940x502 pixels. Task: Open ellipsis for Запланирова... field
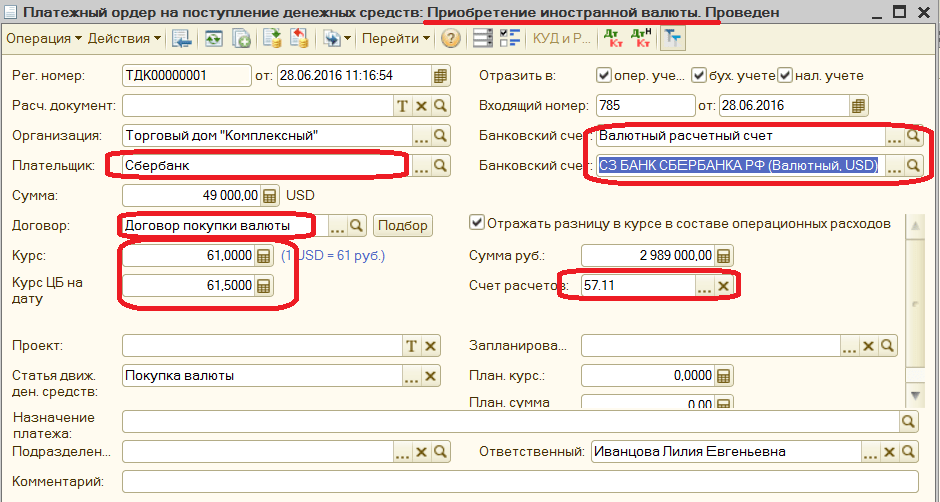coord(849,345)
